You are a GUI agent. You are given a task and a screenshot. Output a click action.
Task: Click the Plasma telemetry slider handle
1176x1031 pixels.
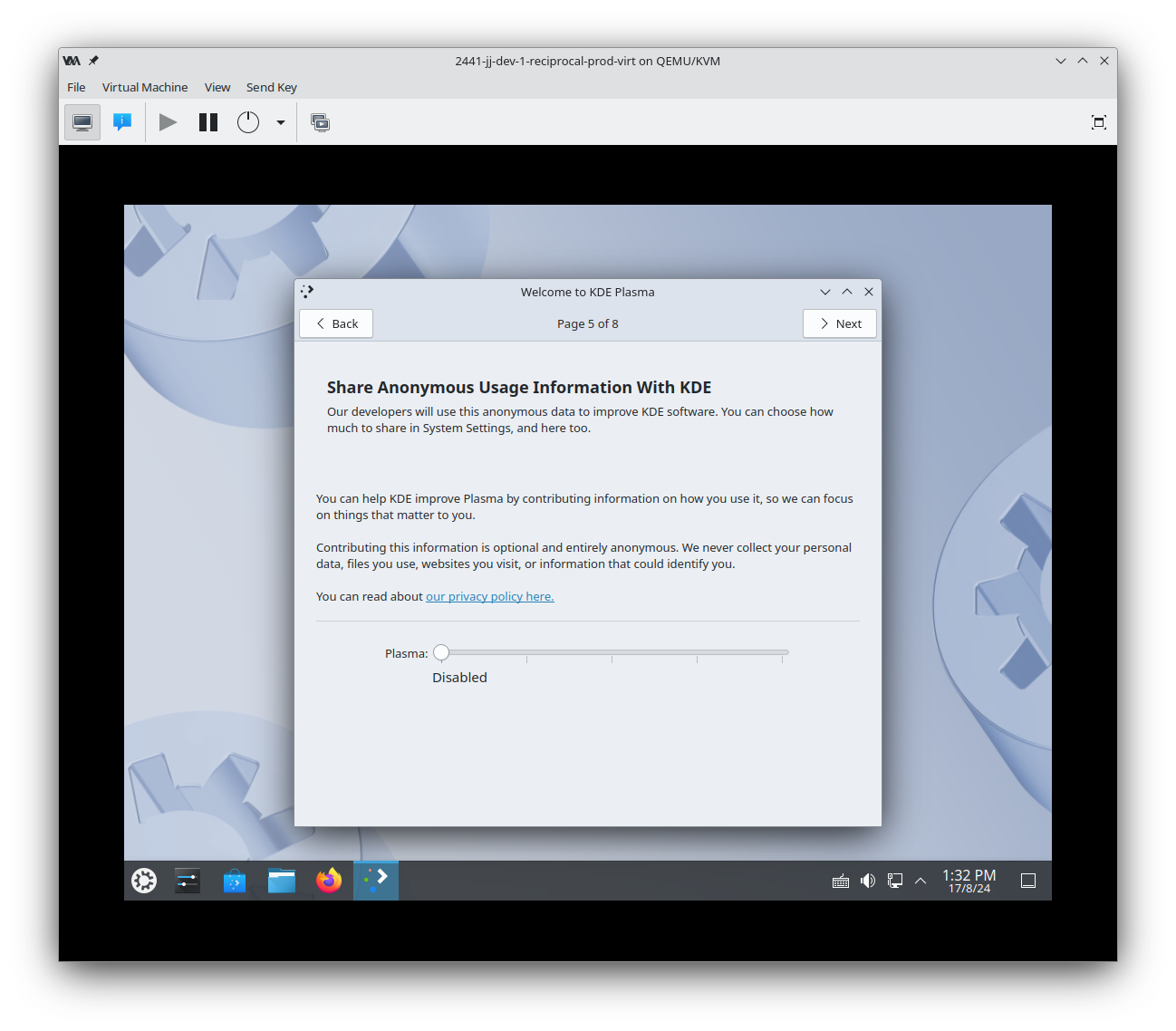coord(441,652)
